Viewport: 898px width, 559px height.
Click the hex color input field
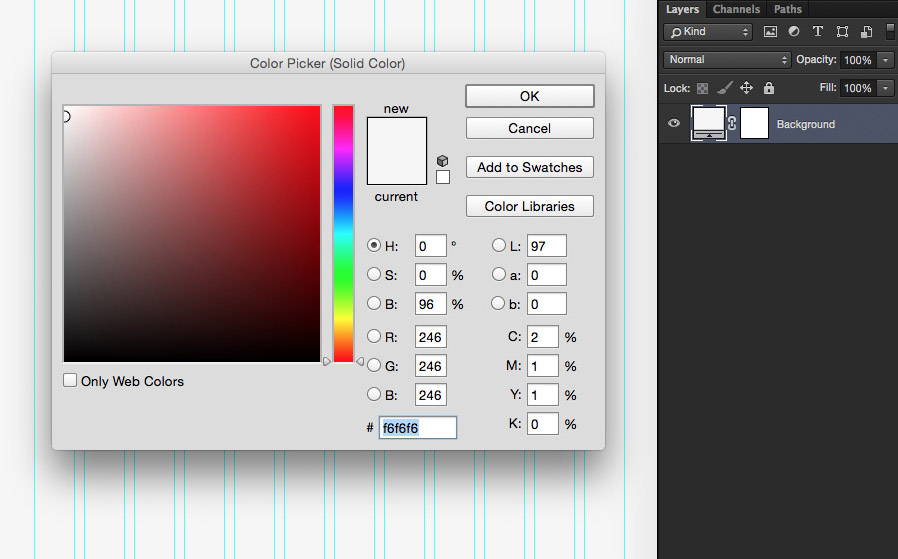(x=418, y=428)
